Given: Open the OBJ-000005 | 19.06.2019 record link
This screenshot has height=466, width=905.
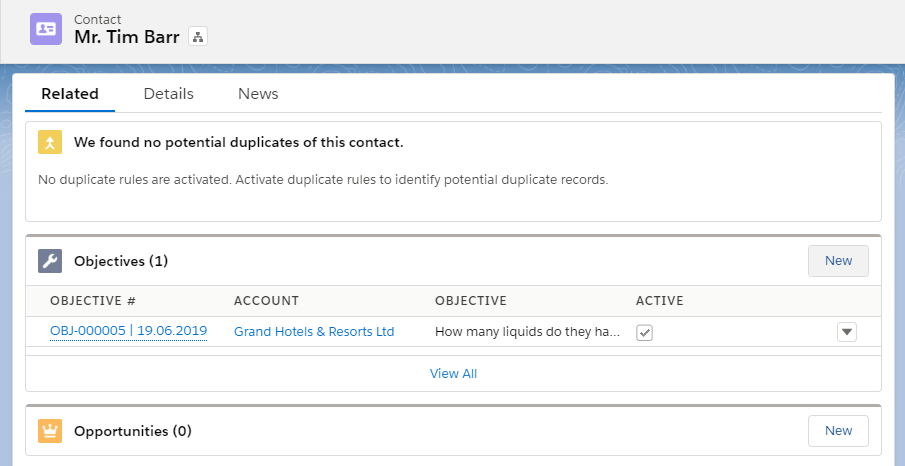Looking at the screenshot, I should [128, 332].
